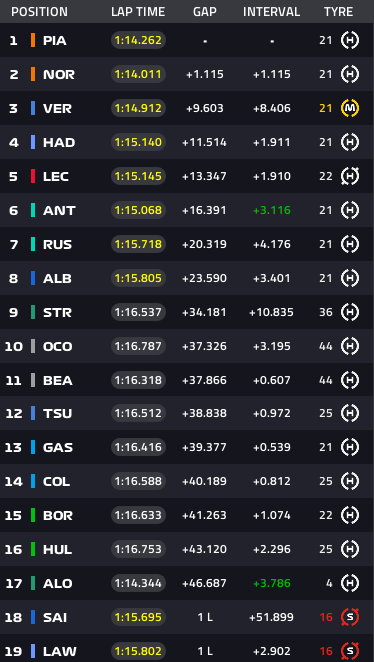374x662 pixels.
Task: Select Norris's lap time 1:14.011
Action: point(138,75)
